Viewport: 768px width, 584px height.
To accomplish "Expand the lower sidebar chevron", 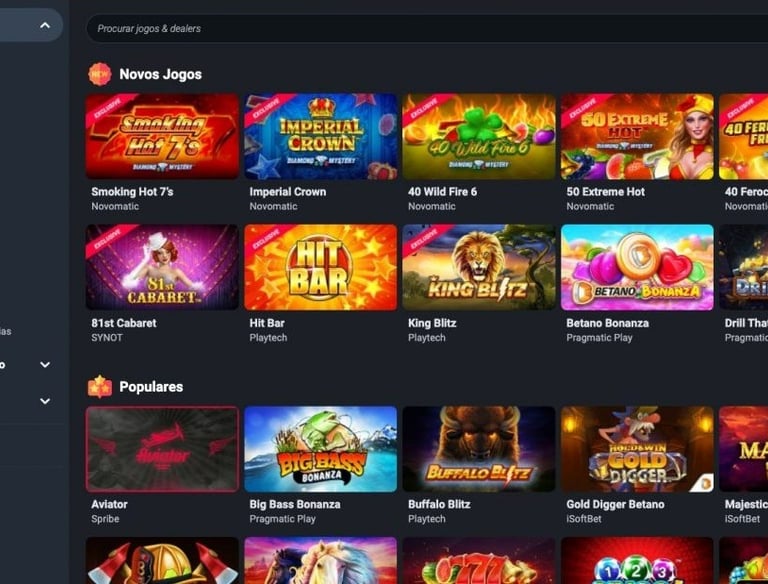I will [x=45, y=401].
